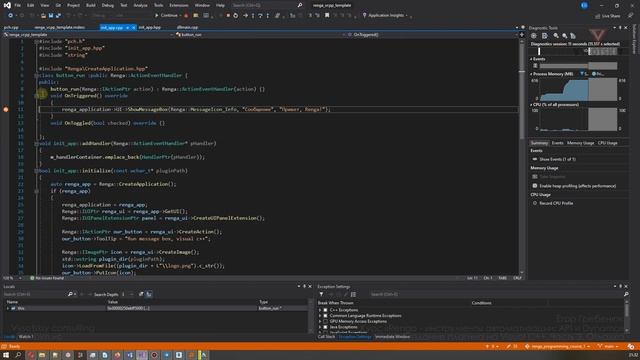The width and height of the screenshot is (640, 360).
Task: Click the diagnostics timeline ruler
Action: [578, 51]
